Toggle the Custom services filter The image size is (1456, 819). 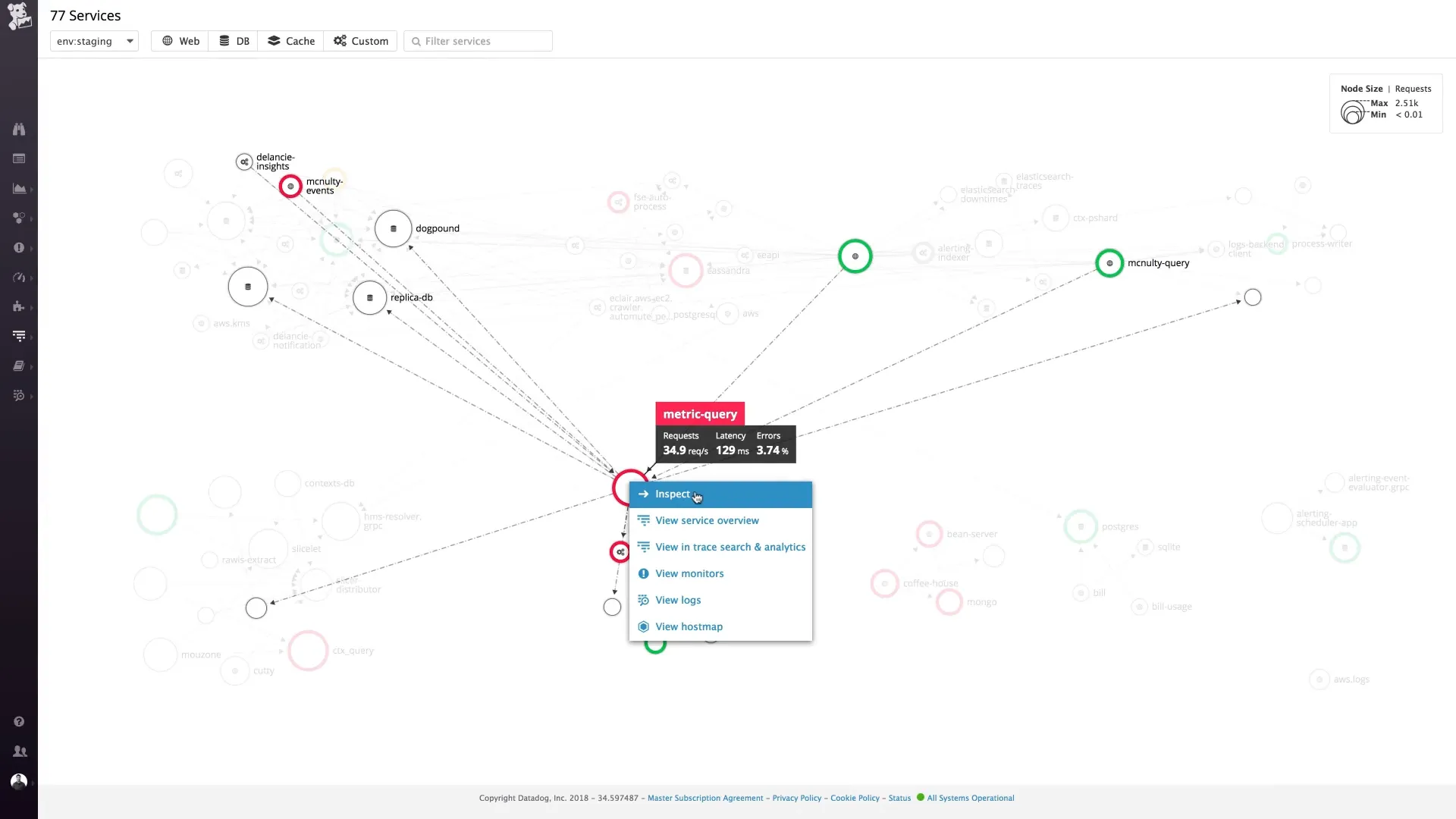[x=360, y=41]
